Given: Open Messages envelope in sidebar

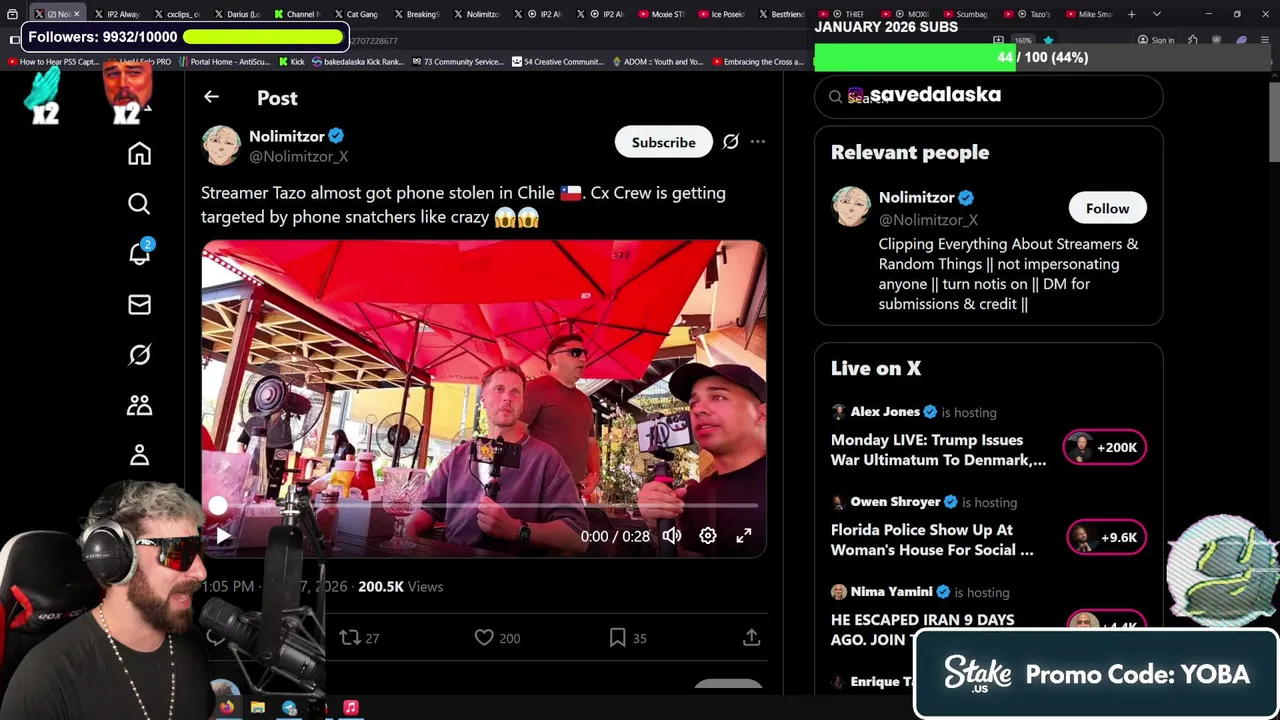Looking at the screenshot, I should coord(139,304).
